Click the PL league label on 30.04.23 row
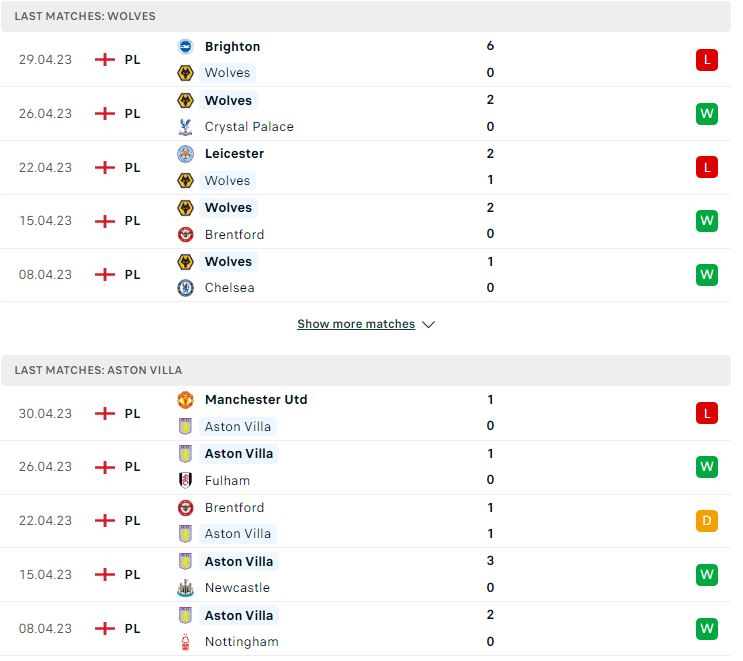743x661 pixels. coord(132,414)
